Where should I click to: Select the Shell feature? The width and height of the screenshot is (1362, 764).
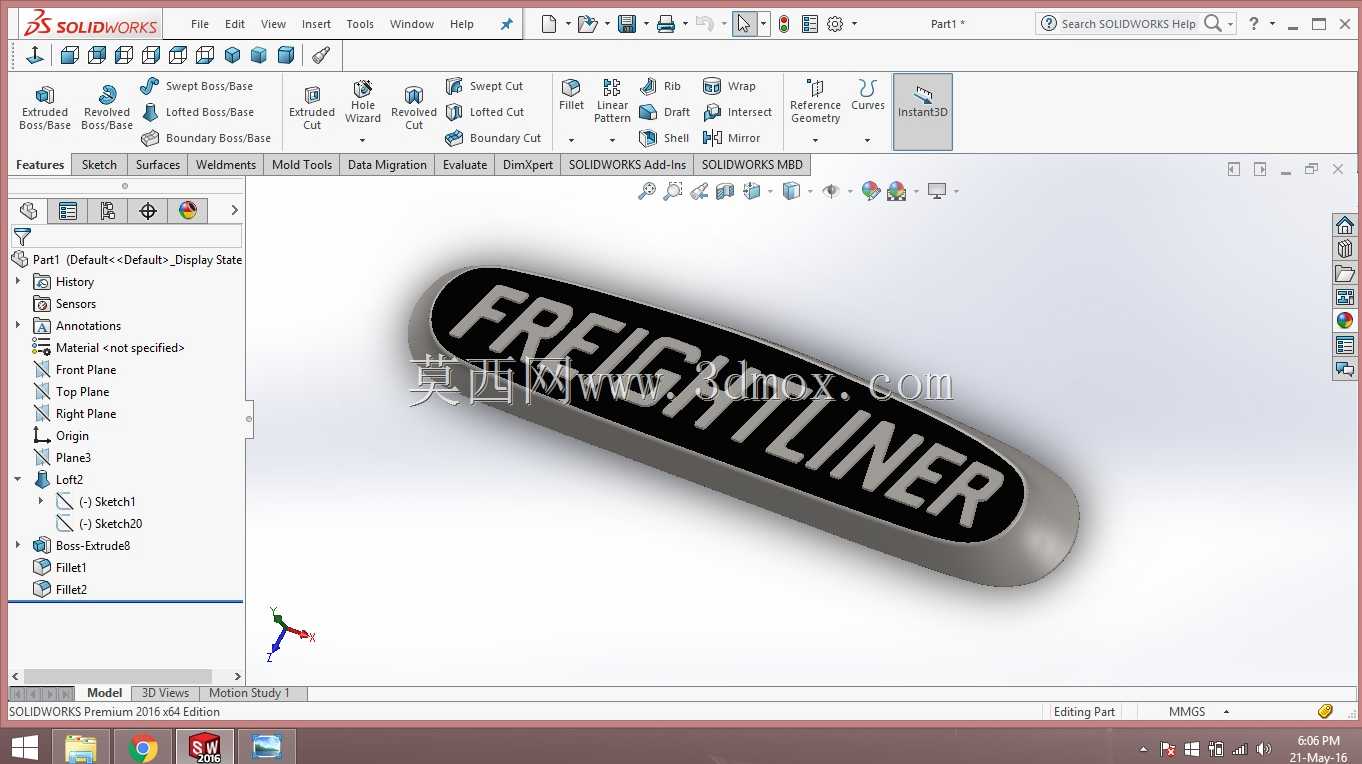(664, 138)
